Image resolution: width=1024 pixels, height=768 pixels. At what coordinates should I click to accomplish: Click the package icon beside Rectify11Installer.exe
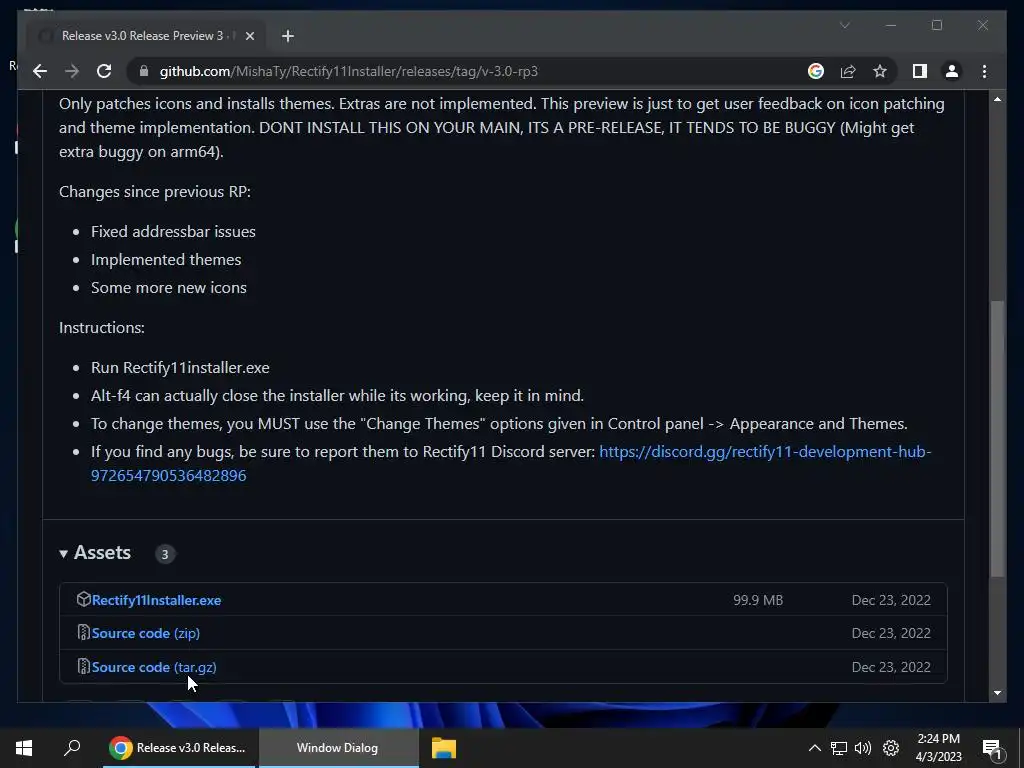pyautogui.click(x=84, y=600)
